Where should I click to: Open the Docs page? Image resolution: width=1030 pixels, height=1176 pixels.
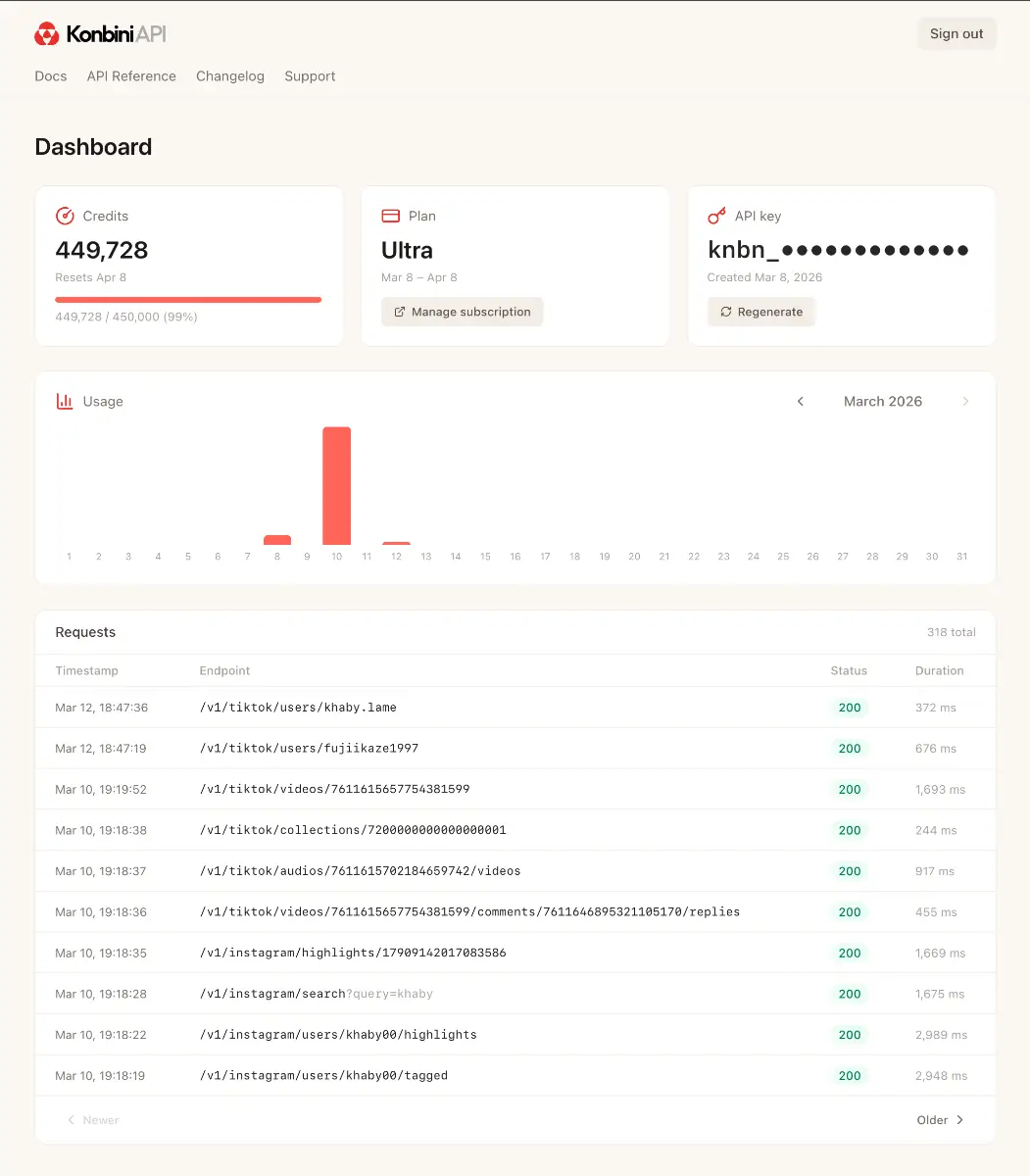pos(51,76)
